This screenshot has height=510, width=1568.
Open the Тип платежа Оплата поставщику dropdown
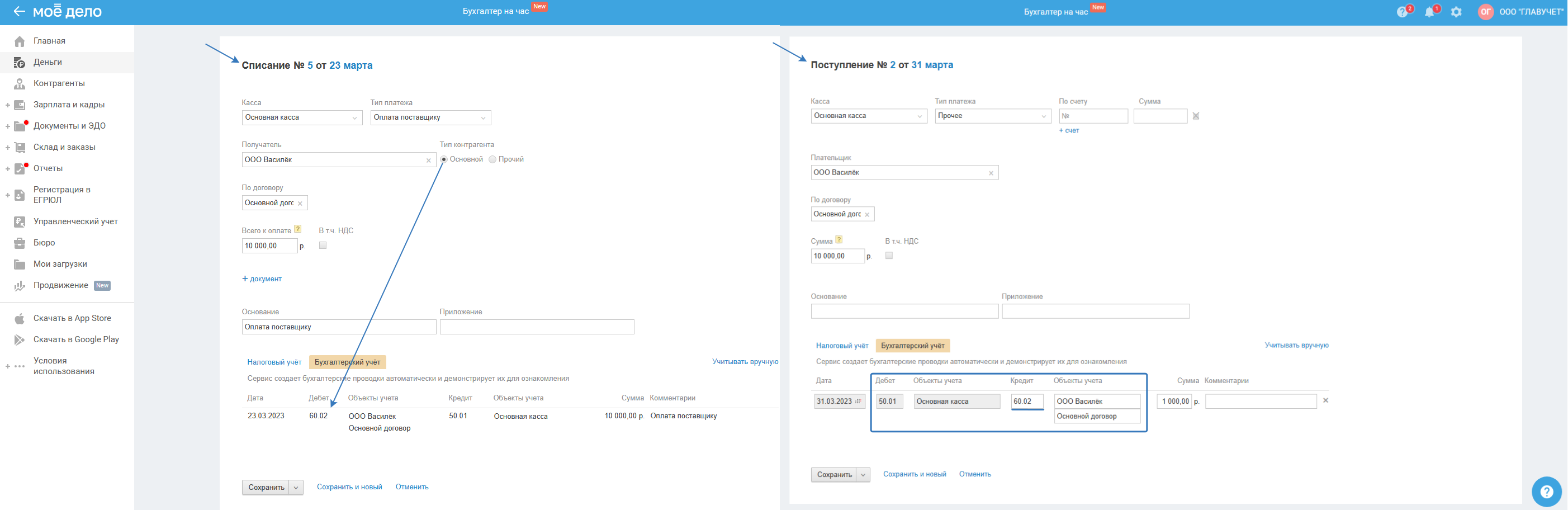(430, 117)
